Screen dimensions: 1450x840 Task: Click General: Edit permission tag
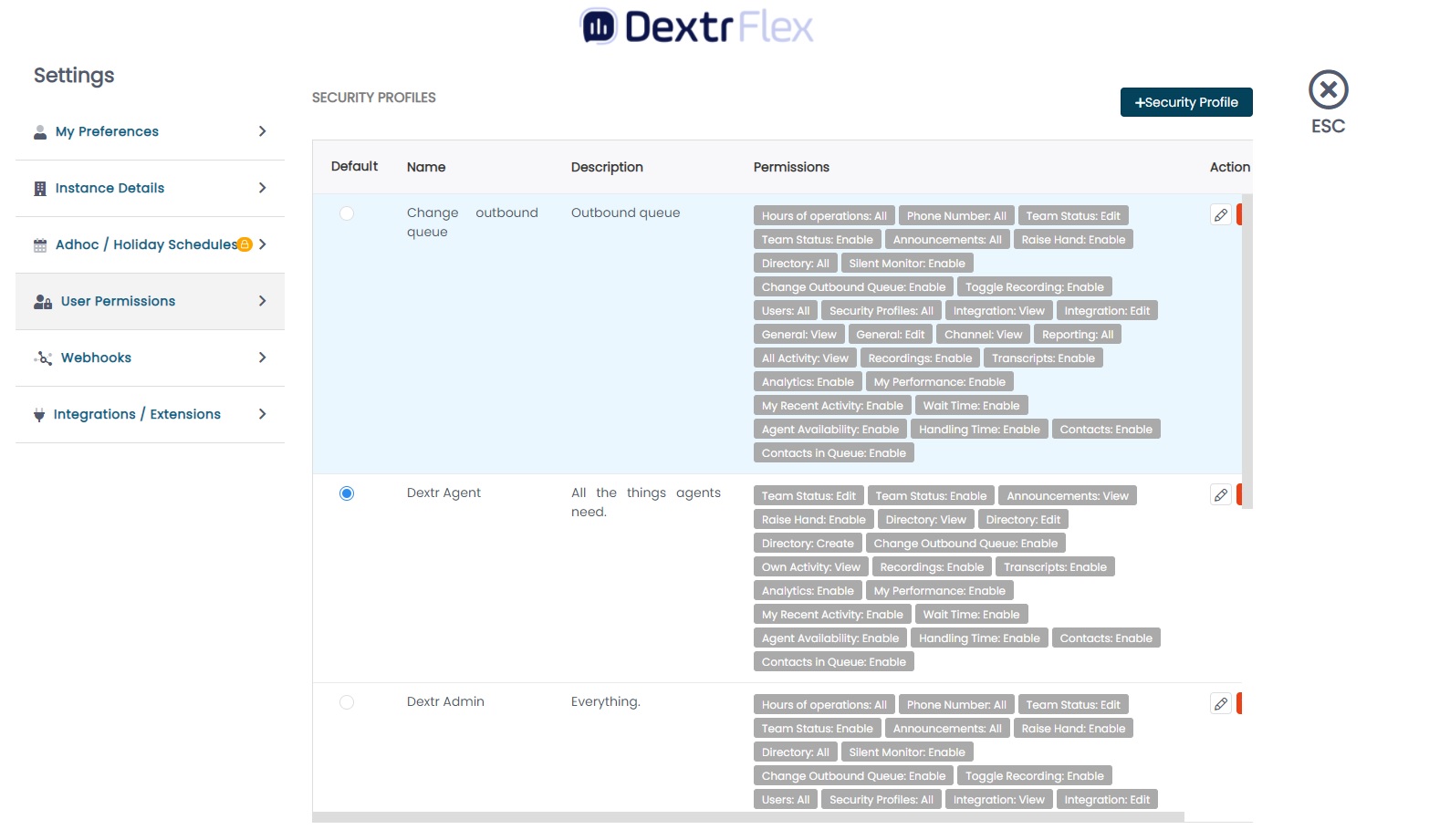[890, 335]
